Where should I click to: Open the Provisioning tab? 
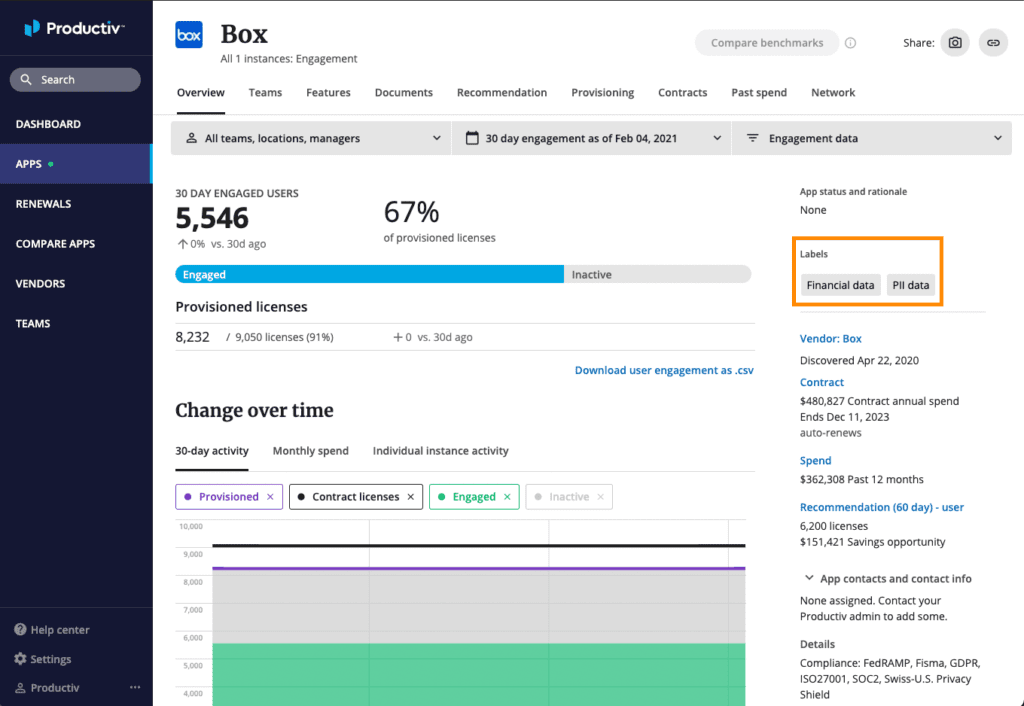[x=603, y=93]
